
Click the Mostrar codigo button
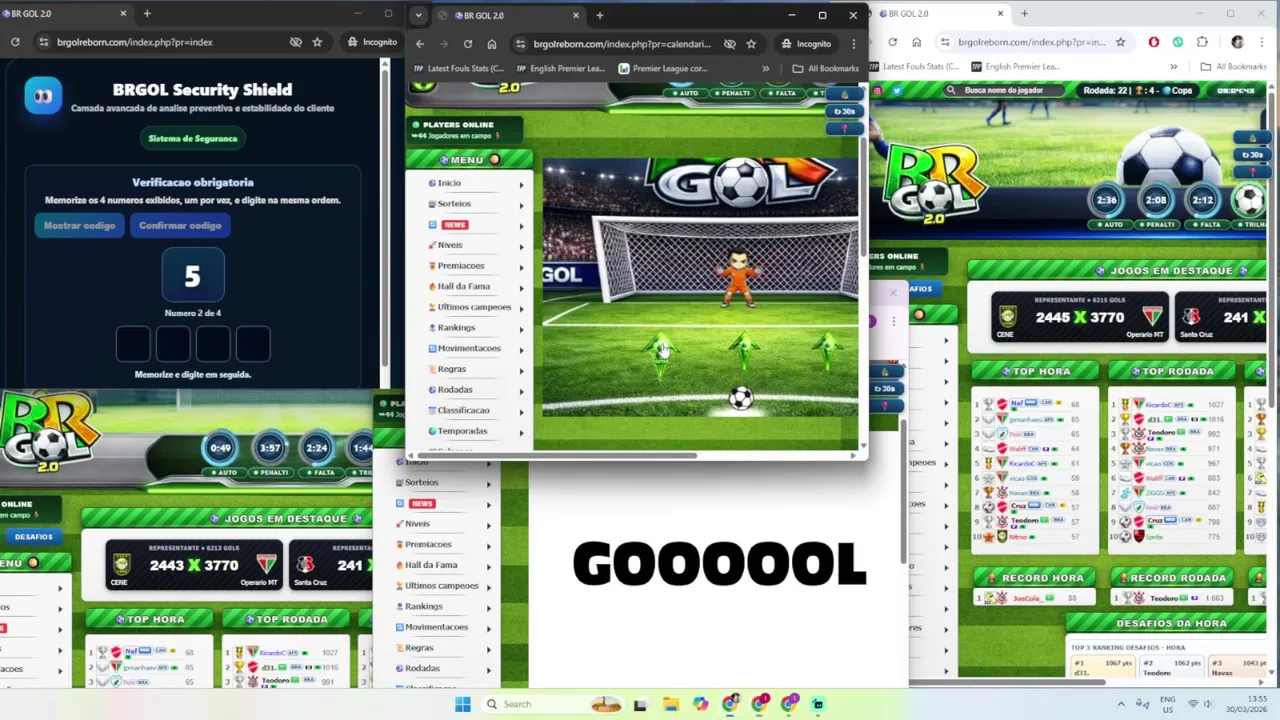[79, 225]
